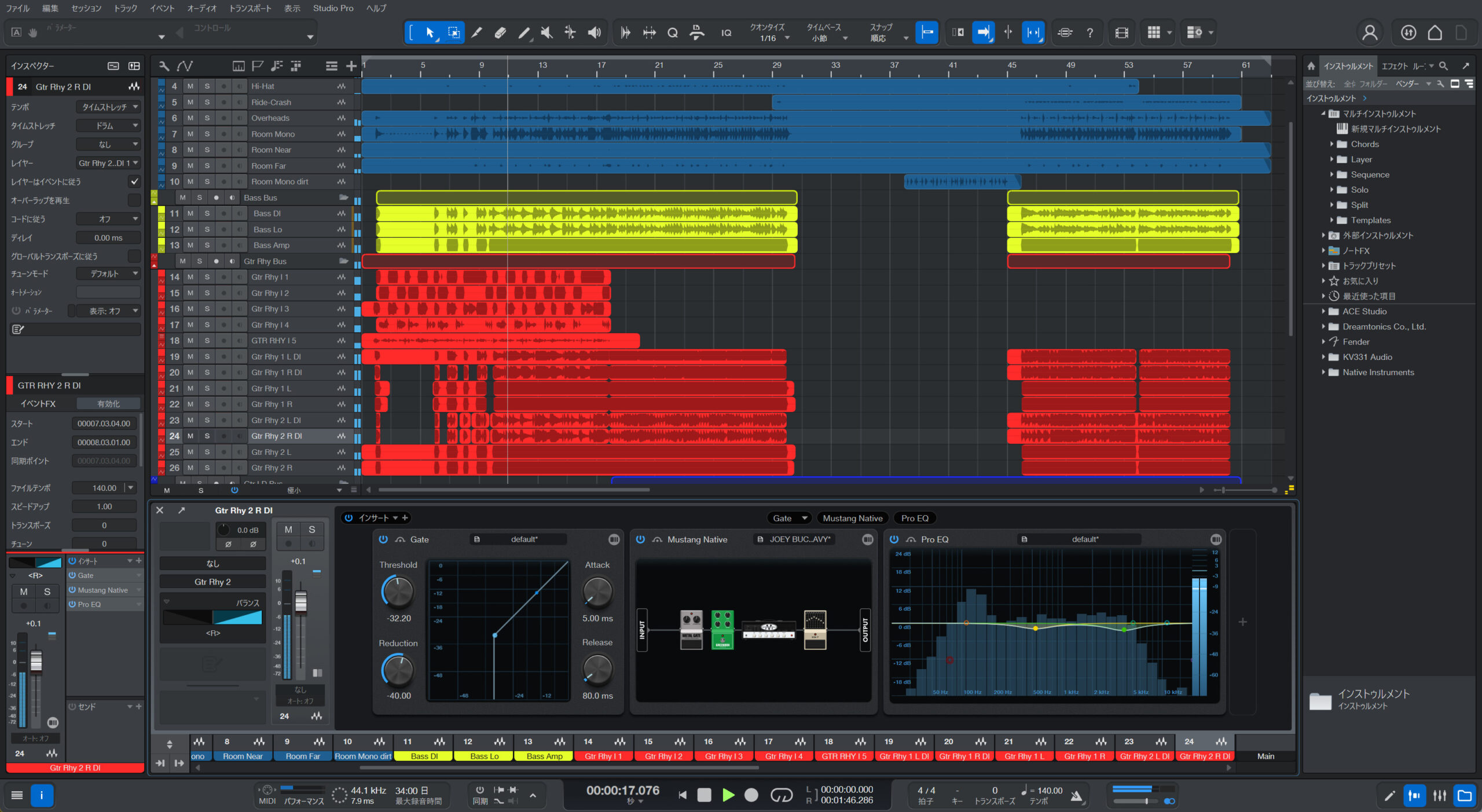Toggle the metronome icon

pyautogui.click(x=1076, y=796)
